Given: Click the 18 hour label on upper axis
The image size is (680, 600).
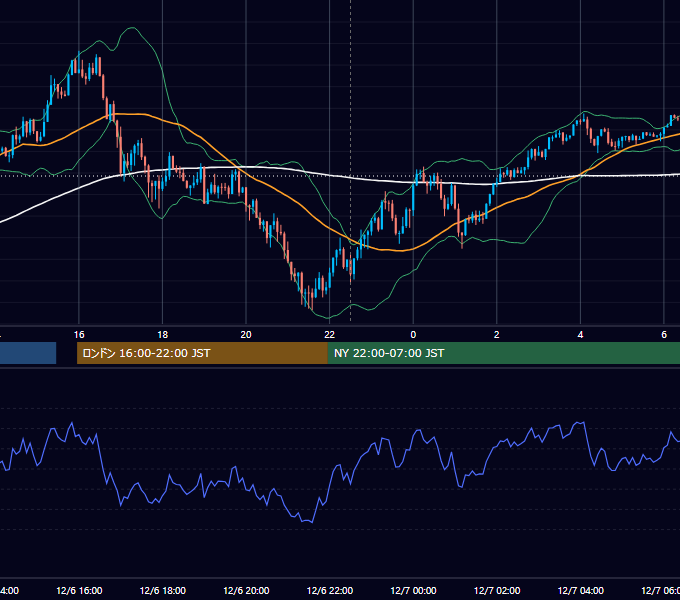Looking at the screenshot, I should pos(163,334).
